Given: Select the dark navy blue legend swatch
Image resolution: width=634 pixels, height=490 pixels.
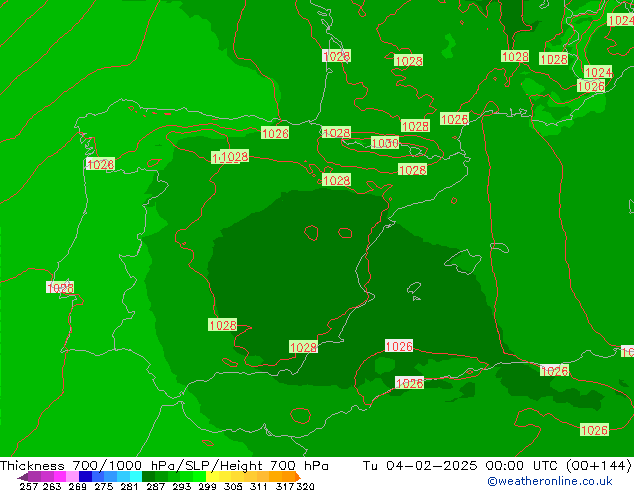Looking at the screenshot, I should [85, 477].
